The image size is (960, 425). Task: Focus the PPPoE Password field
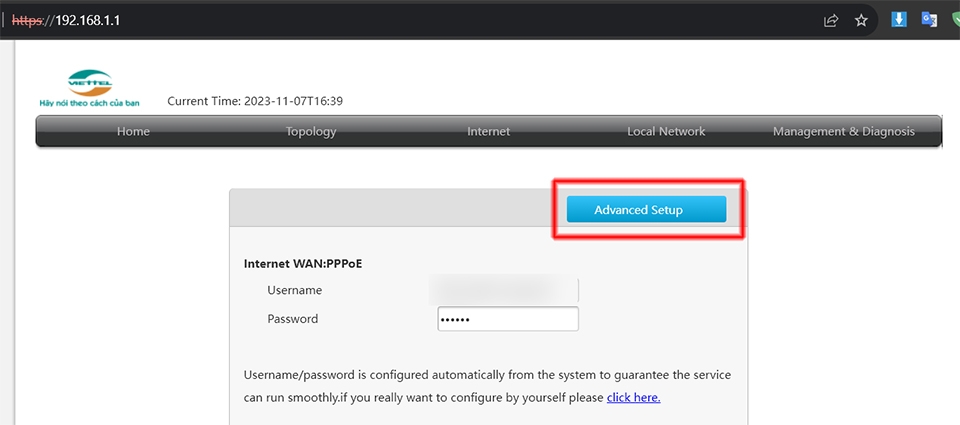[508, 319]
